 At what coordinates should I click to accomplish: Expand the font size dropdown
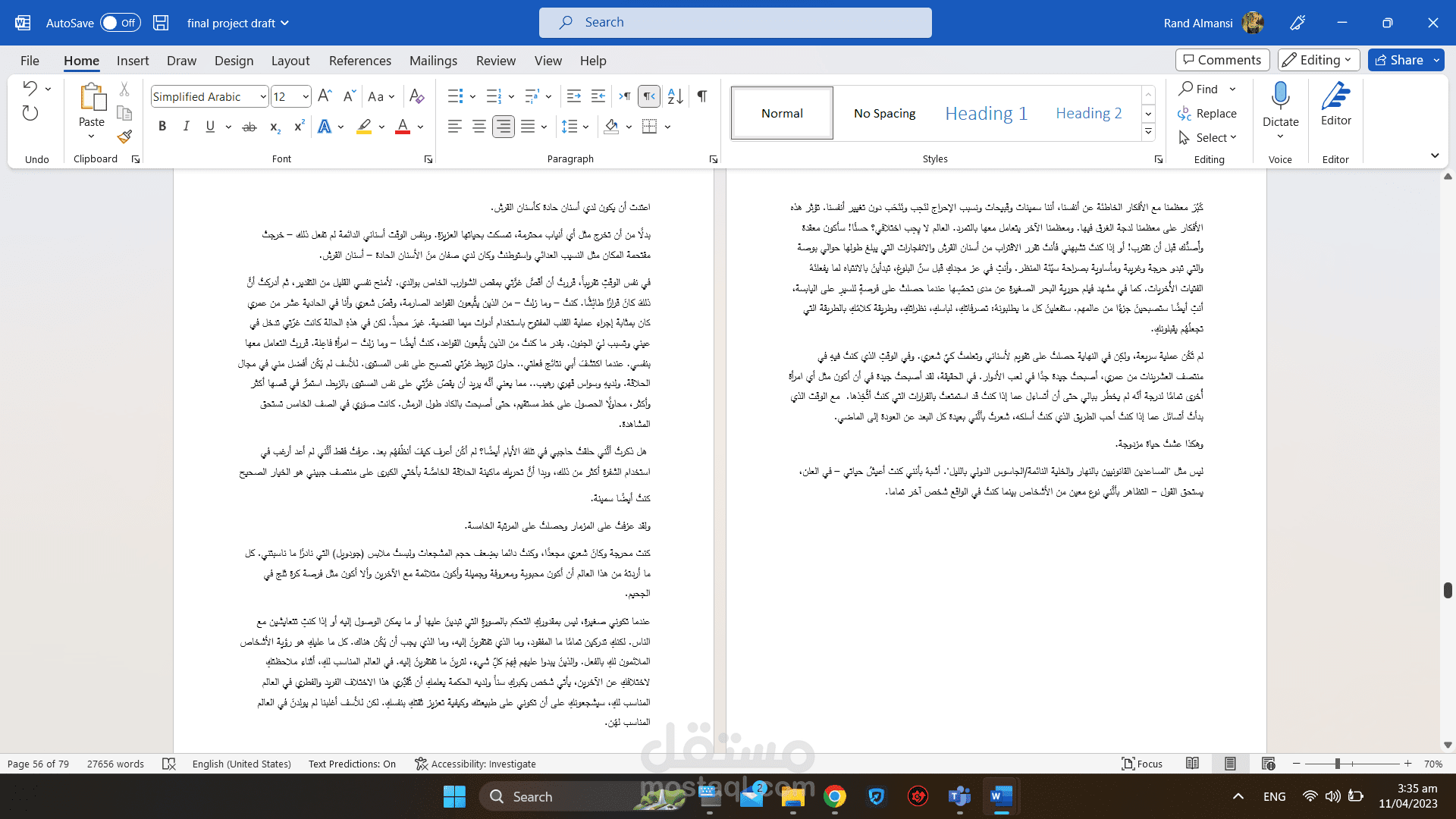tap(306, 96)
